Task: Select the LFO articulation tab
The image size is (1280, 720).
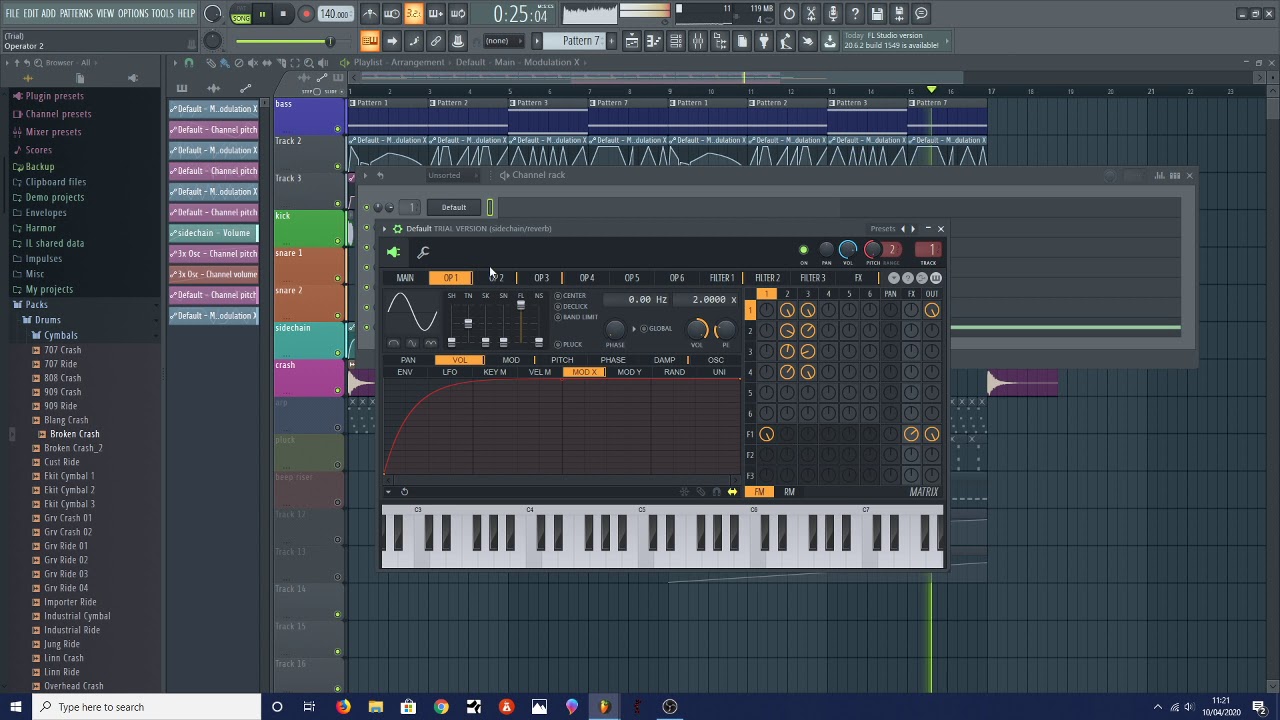Action: 450,372
